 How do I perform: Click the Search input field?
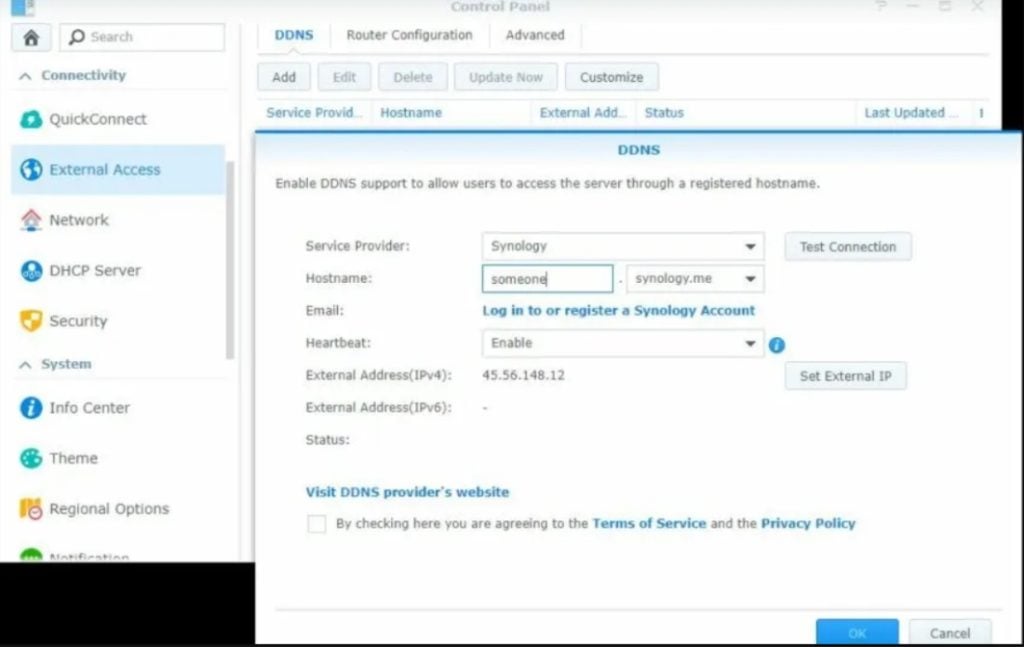142,37
